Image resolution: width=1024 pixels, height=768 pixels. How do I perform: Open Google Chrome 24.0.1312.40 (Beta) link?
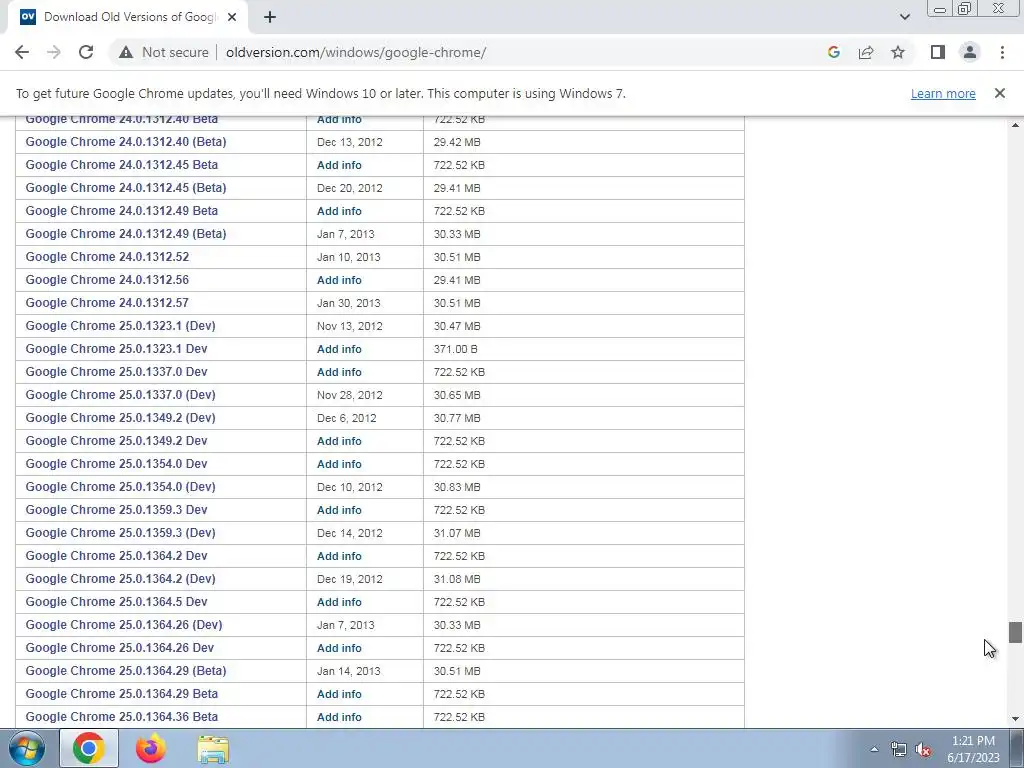click(x=126, y=142)
